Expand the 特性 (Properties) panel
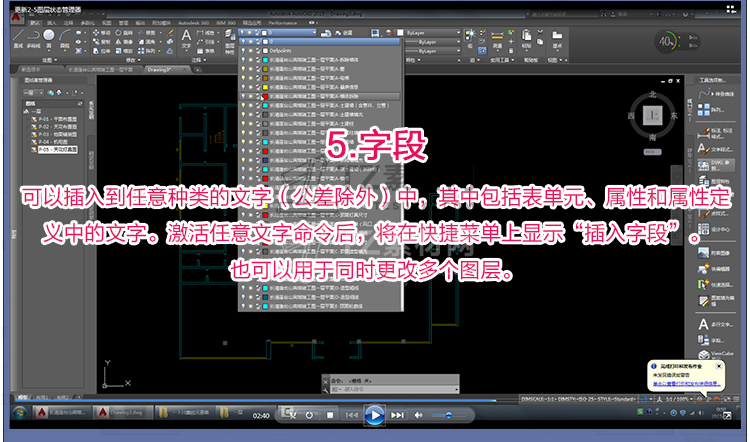The image size is (750, 442). point(411,60)
